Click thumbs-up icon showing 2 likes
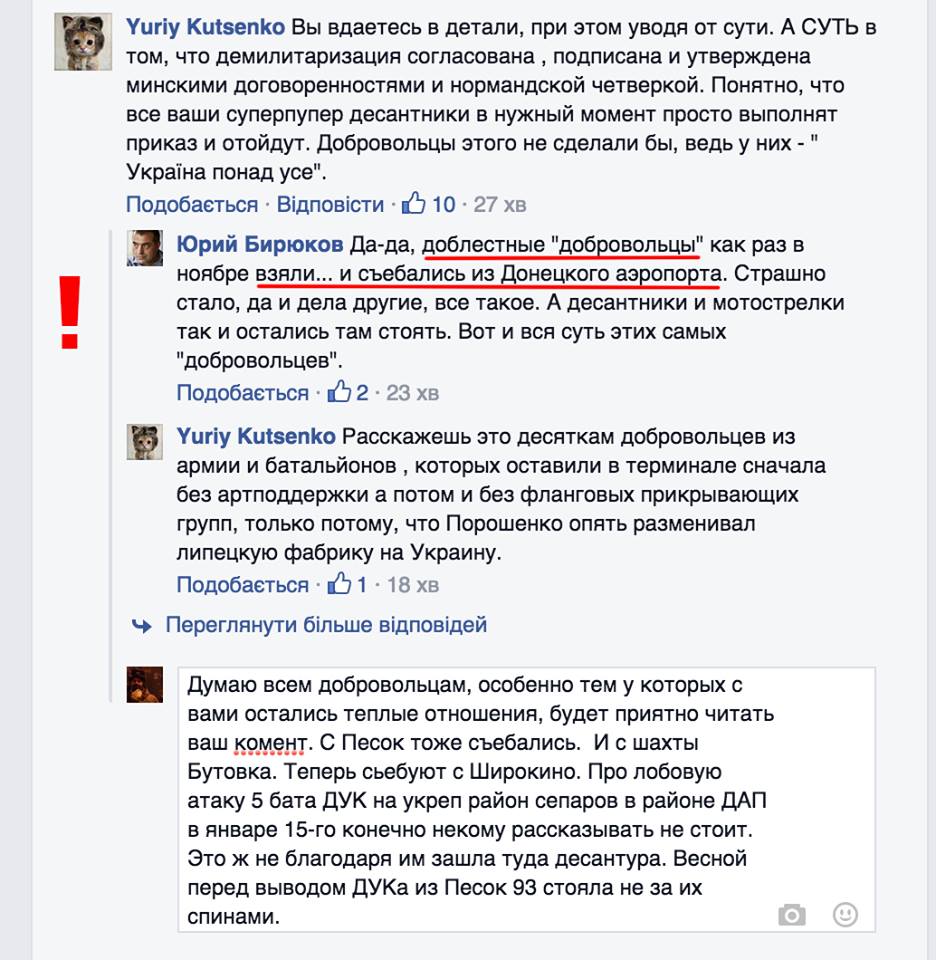Screen dimensions: 936x960 pos(339,391)
